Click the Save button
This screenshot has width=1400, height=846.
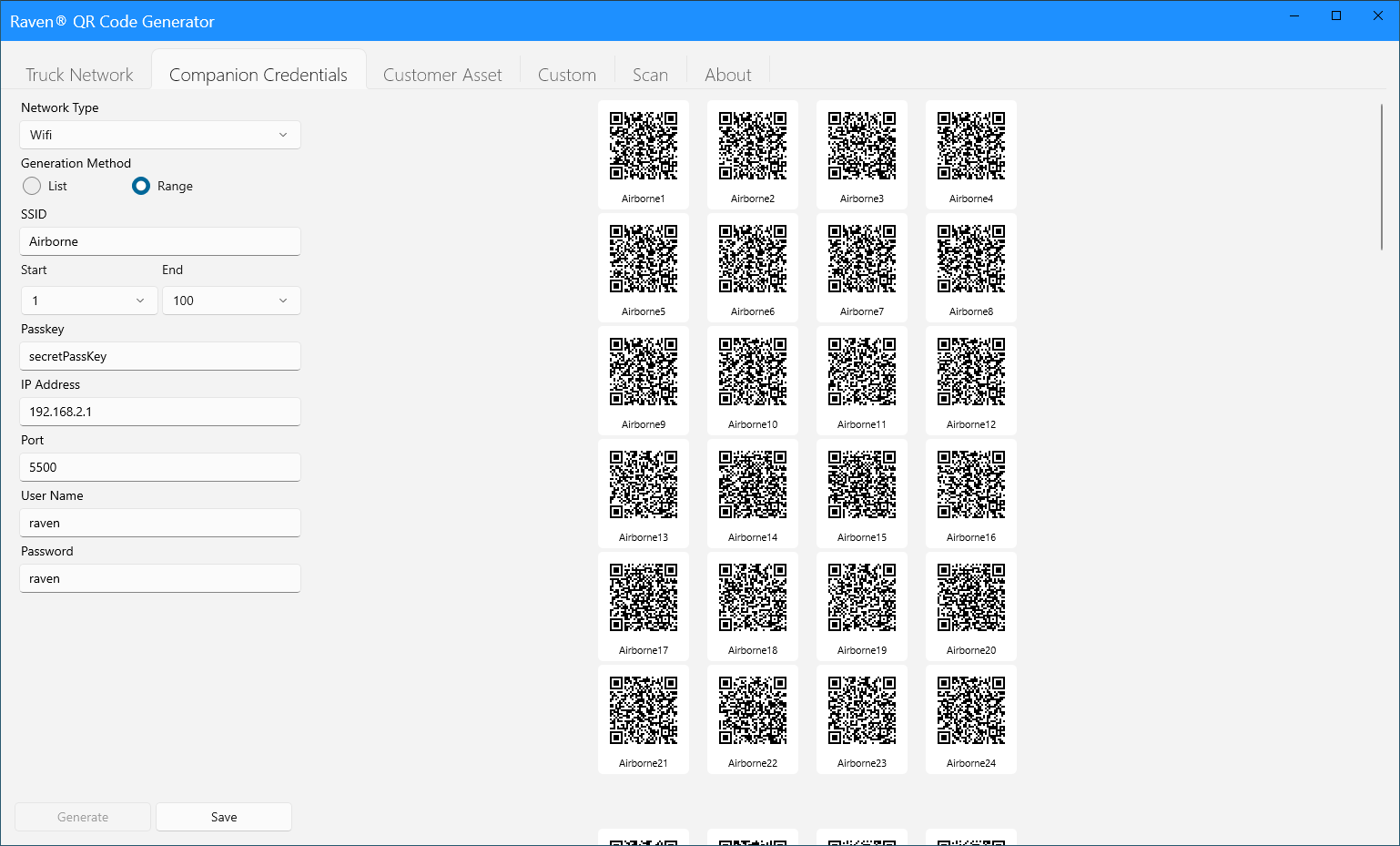[224, 817]
